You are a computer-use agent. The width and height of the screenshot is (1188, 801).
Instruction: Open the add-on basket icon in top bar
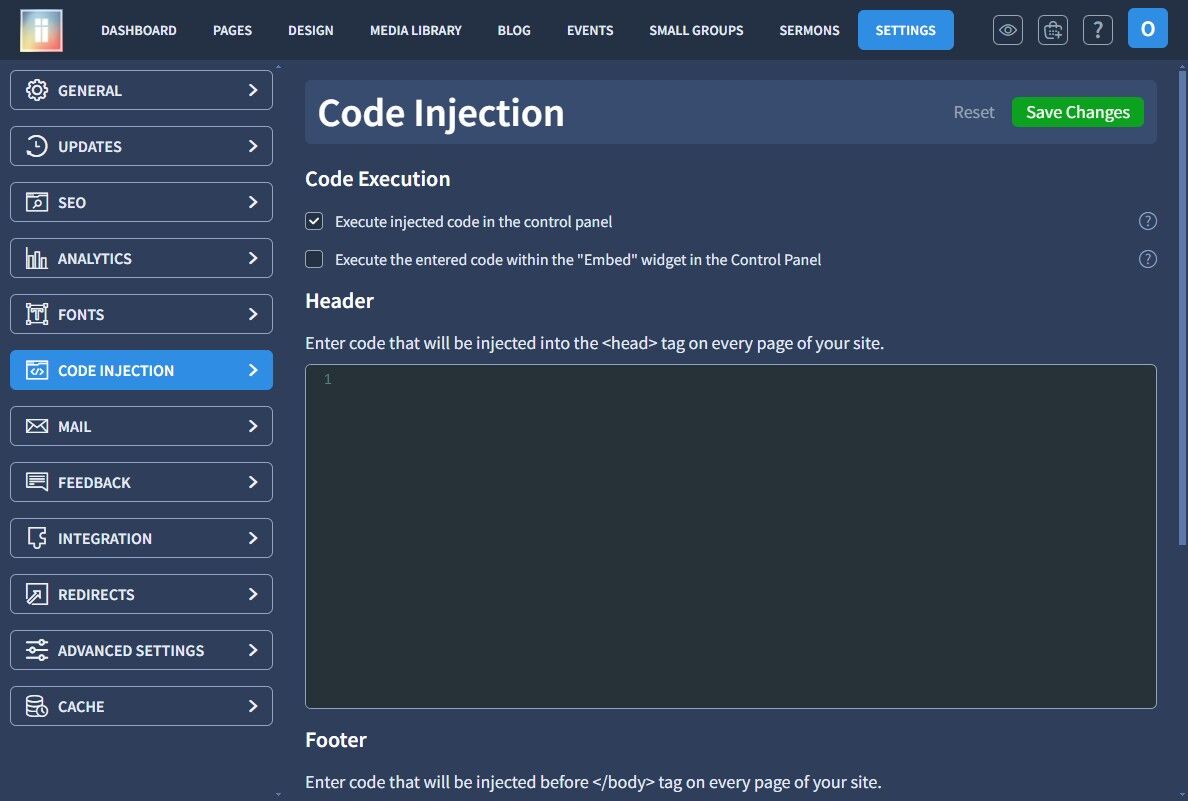1052,30
